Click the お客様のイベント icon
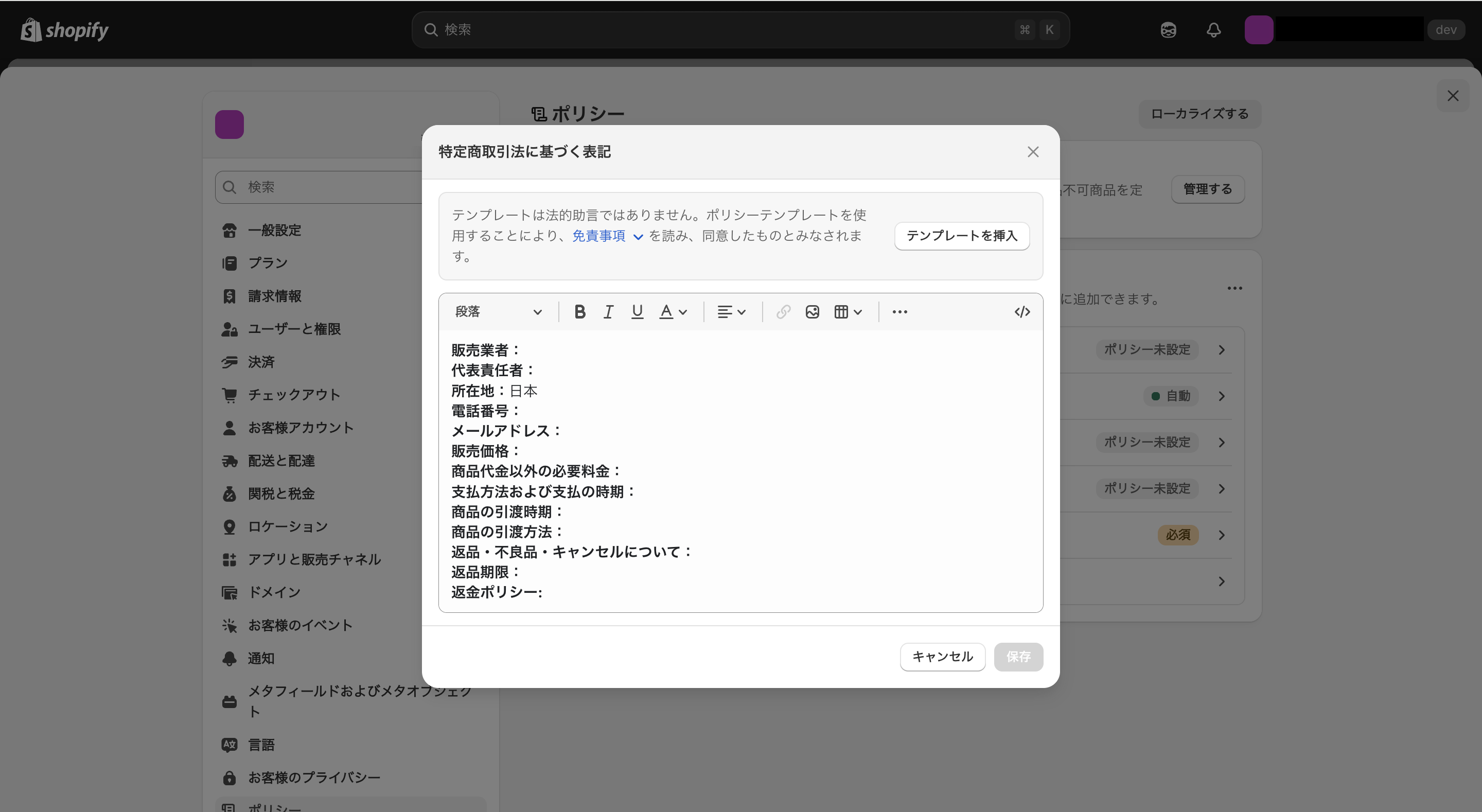The height and width of the screenshot is (812, 1482). (x=229, y=625)
